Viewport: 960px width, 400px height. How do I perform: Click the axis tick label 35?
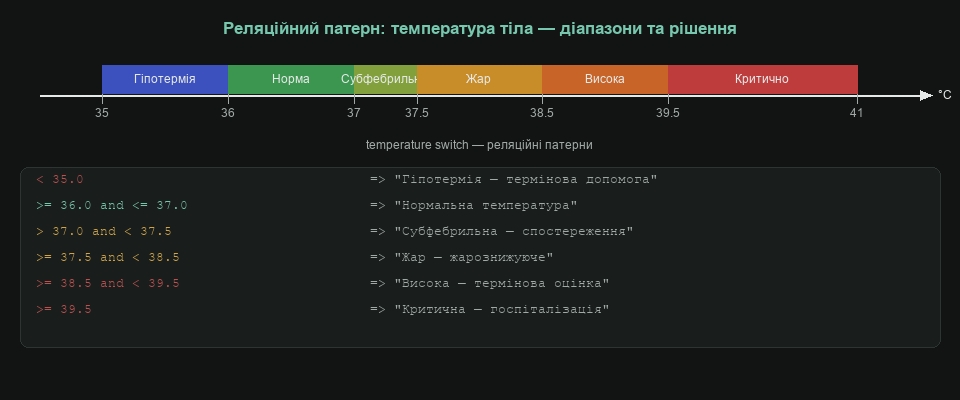tap(102, 113)
